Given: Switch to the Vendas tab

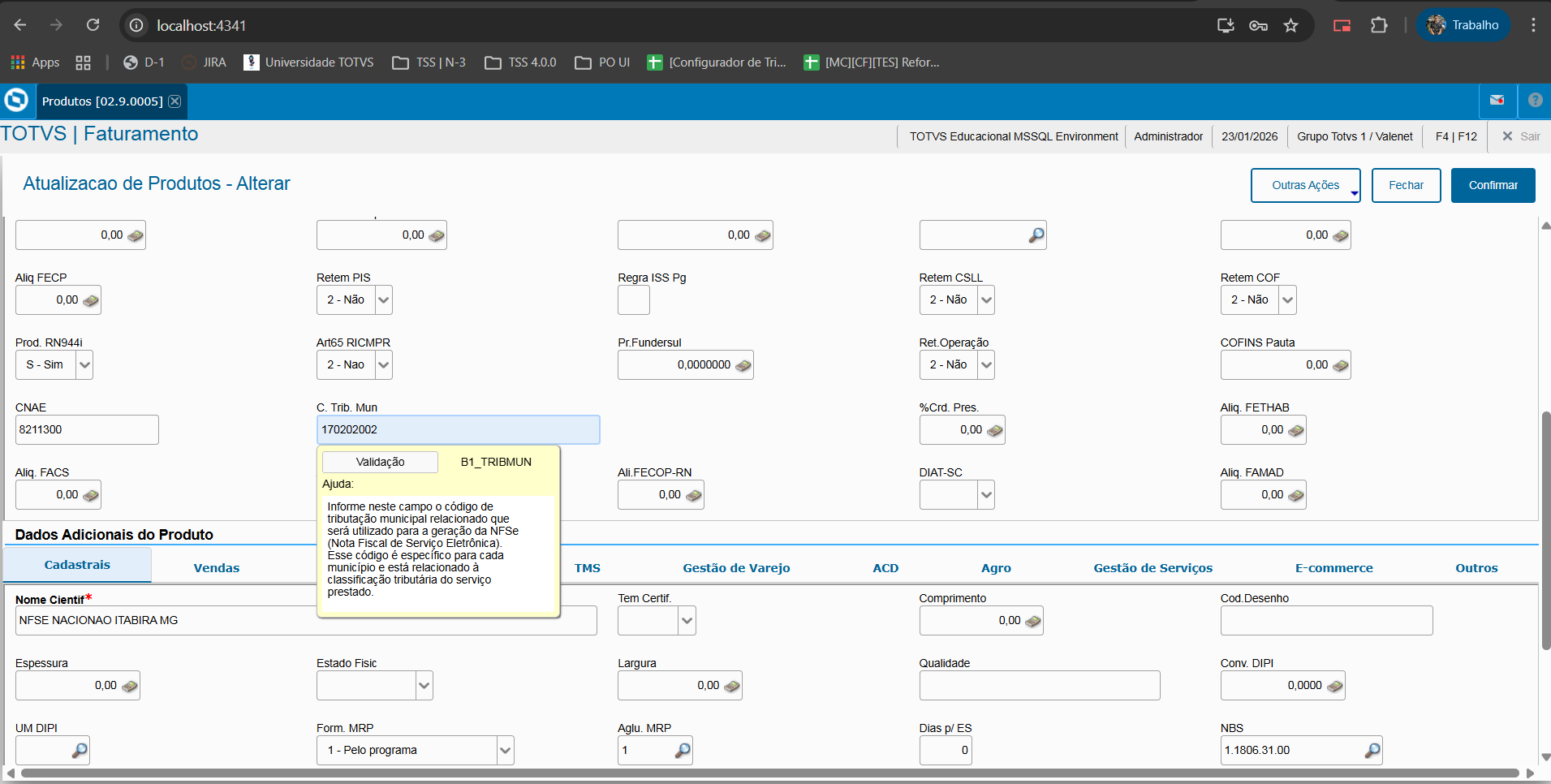Looking at the screenshot, I should [x=217, y=568].
